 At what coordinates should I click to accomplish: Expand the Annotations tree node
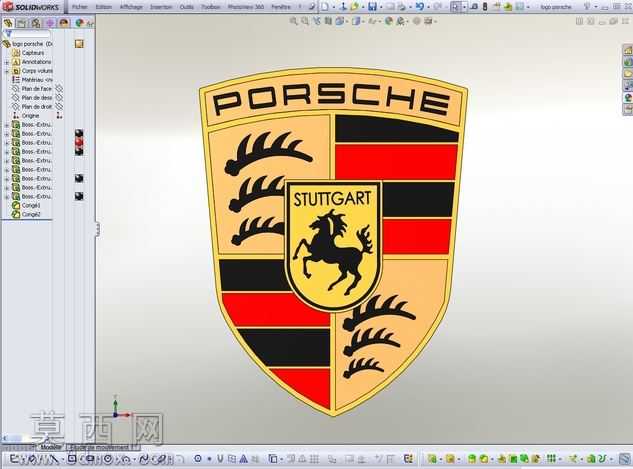click(x=7, y=62)
